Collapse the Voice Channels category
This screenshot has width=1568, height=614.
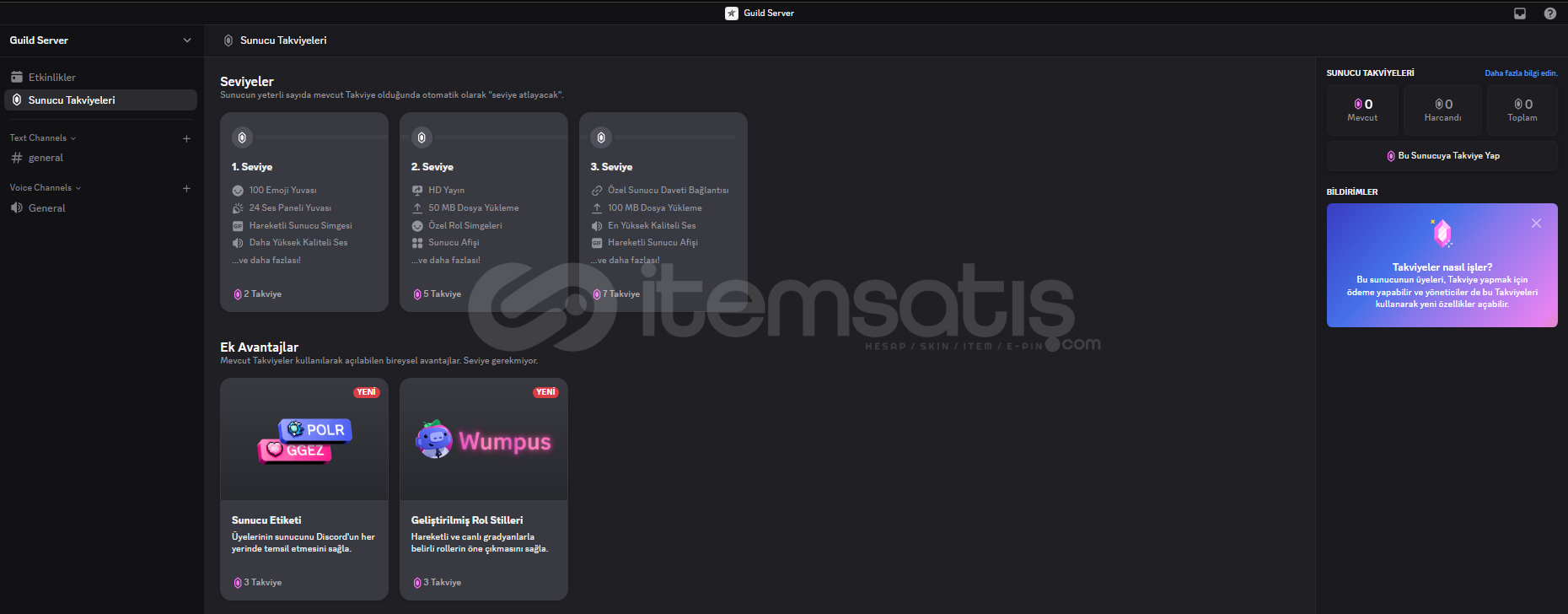[46, 187]
